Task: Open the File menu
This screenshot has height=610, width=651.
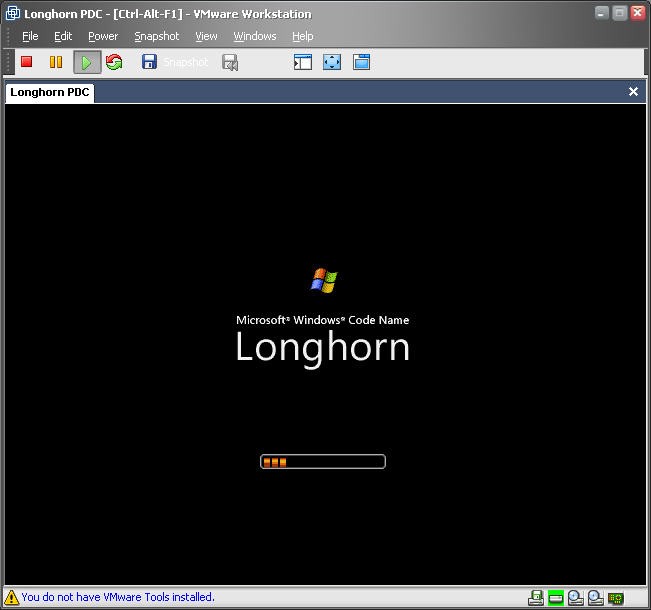Action: [30, 36]
